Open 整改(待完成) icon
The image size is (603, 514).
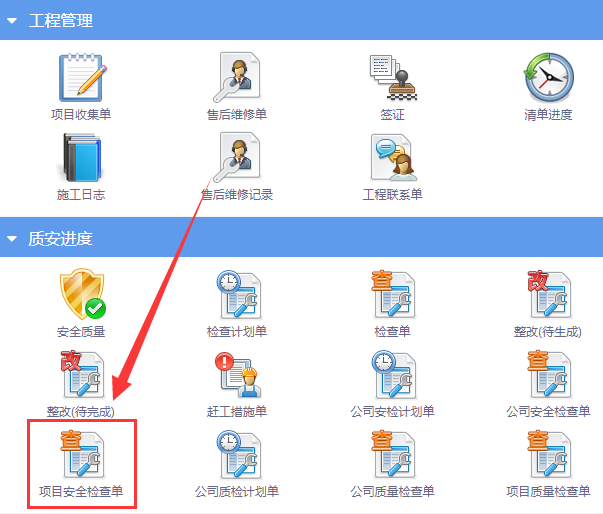pyautogui.click(x=82, y=374)
